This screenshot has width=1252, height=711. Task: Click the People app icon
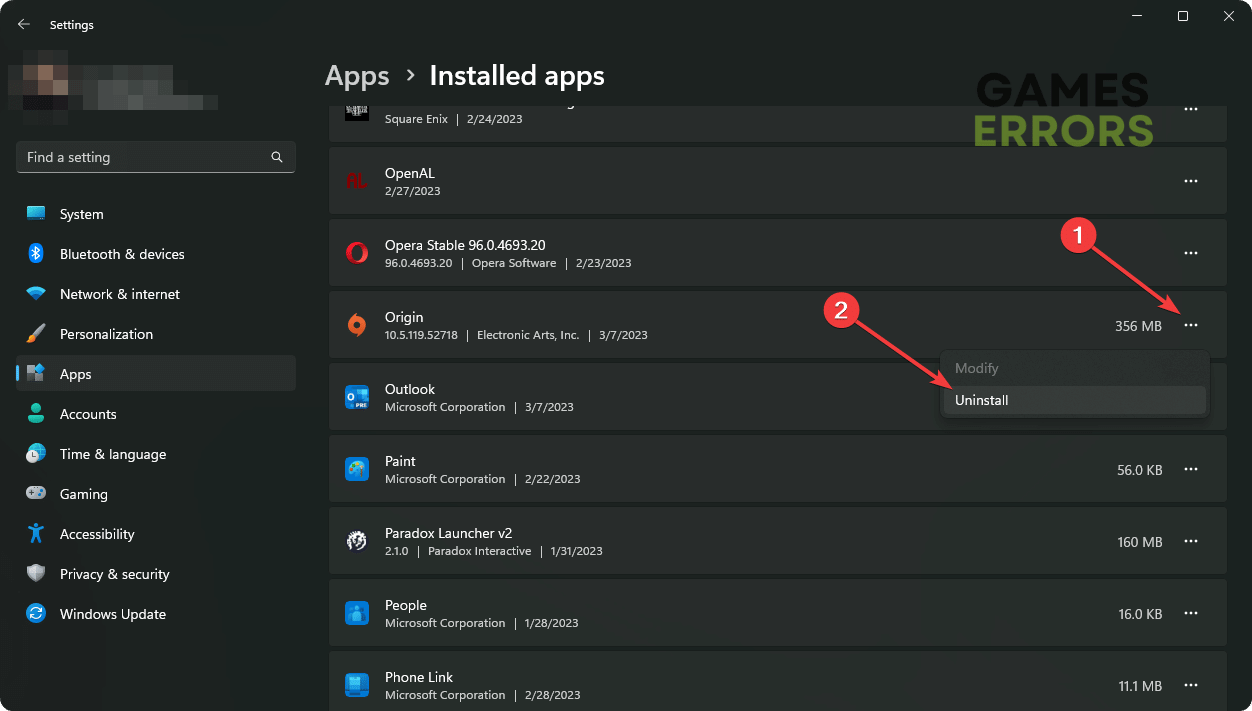tap(357, 613)
